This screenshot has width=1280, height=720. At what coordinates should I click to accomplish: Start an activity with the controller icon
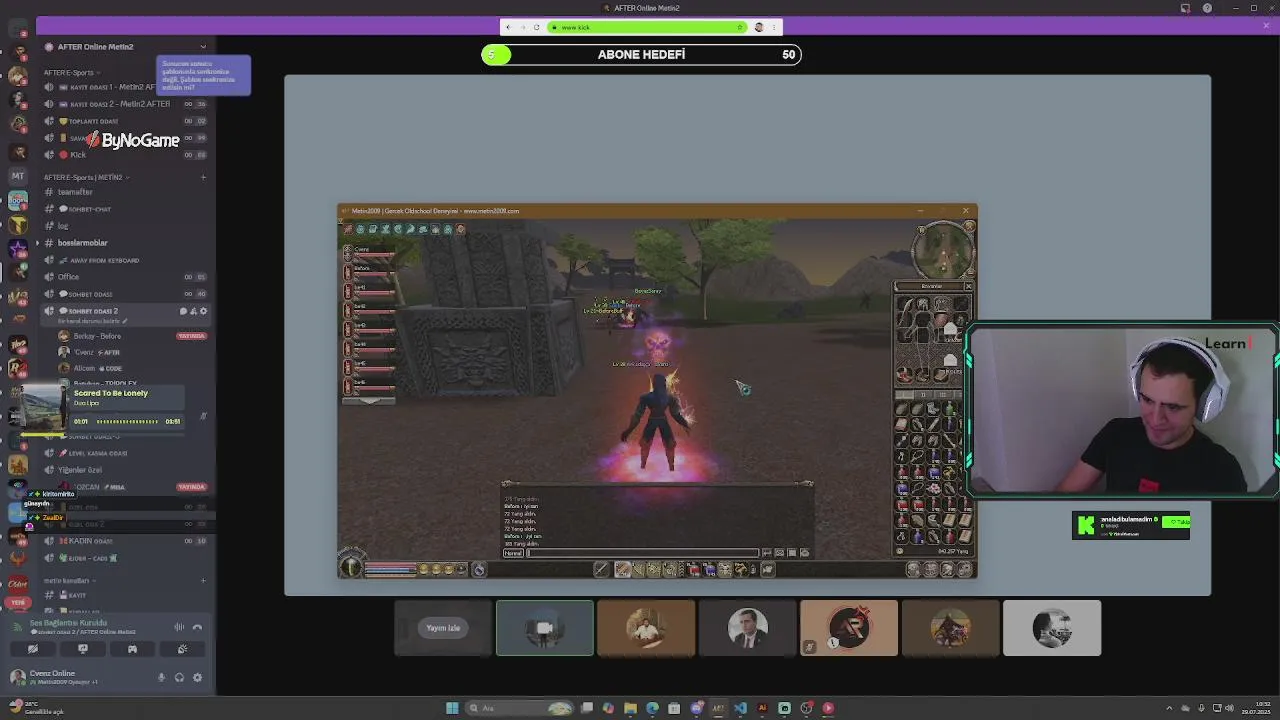point(132,649)
